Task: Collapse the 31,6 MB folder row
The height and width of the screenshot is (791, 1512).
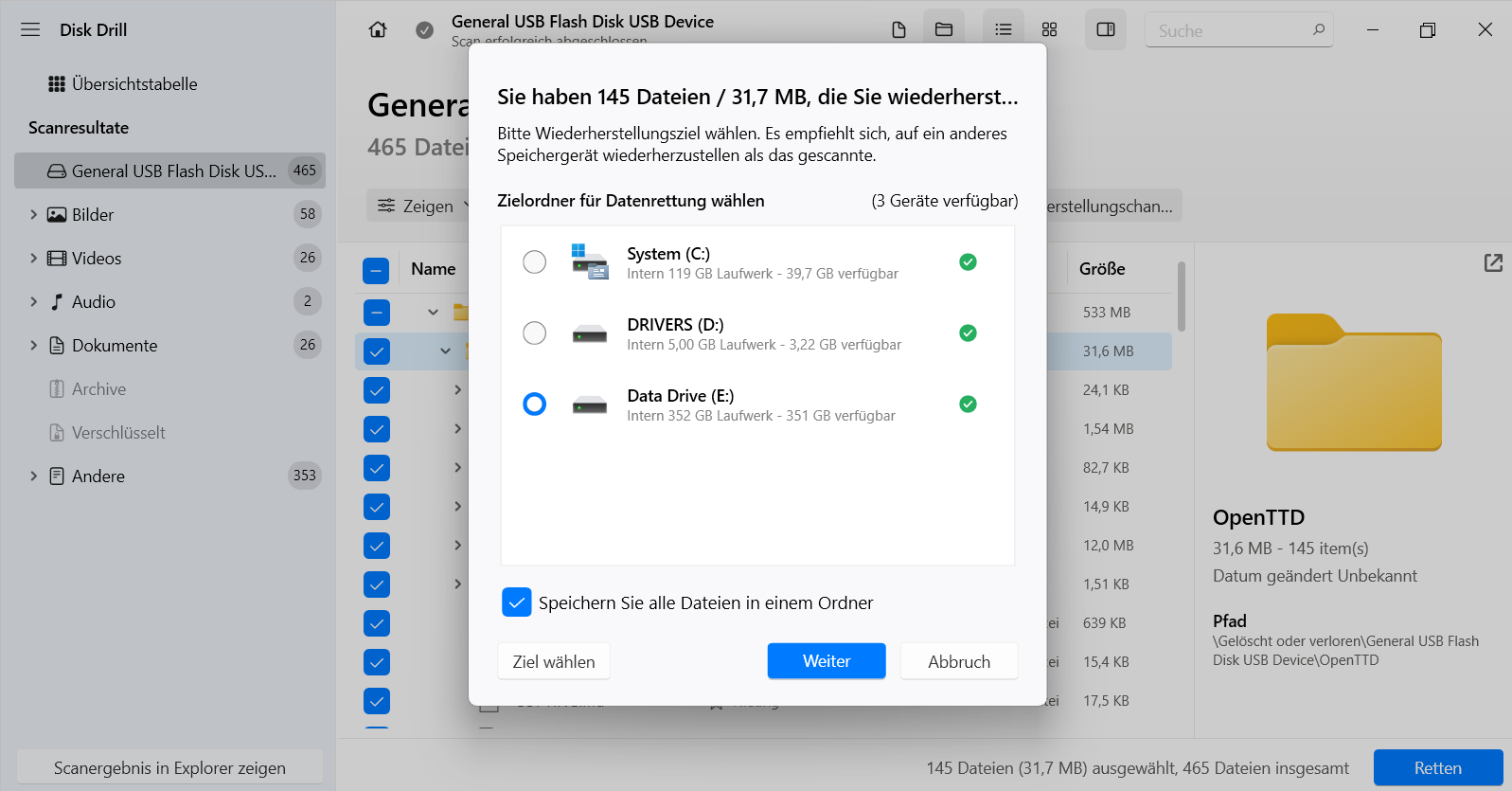Action: tap(445, 351)
